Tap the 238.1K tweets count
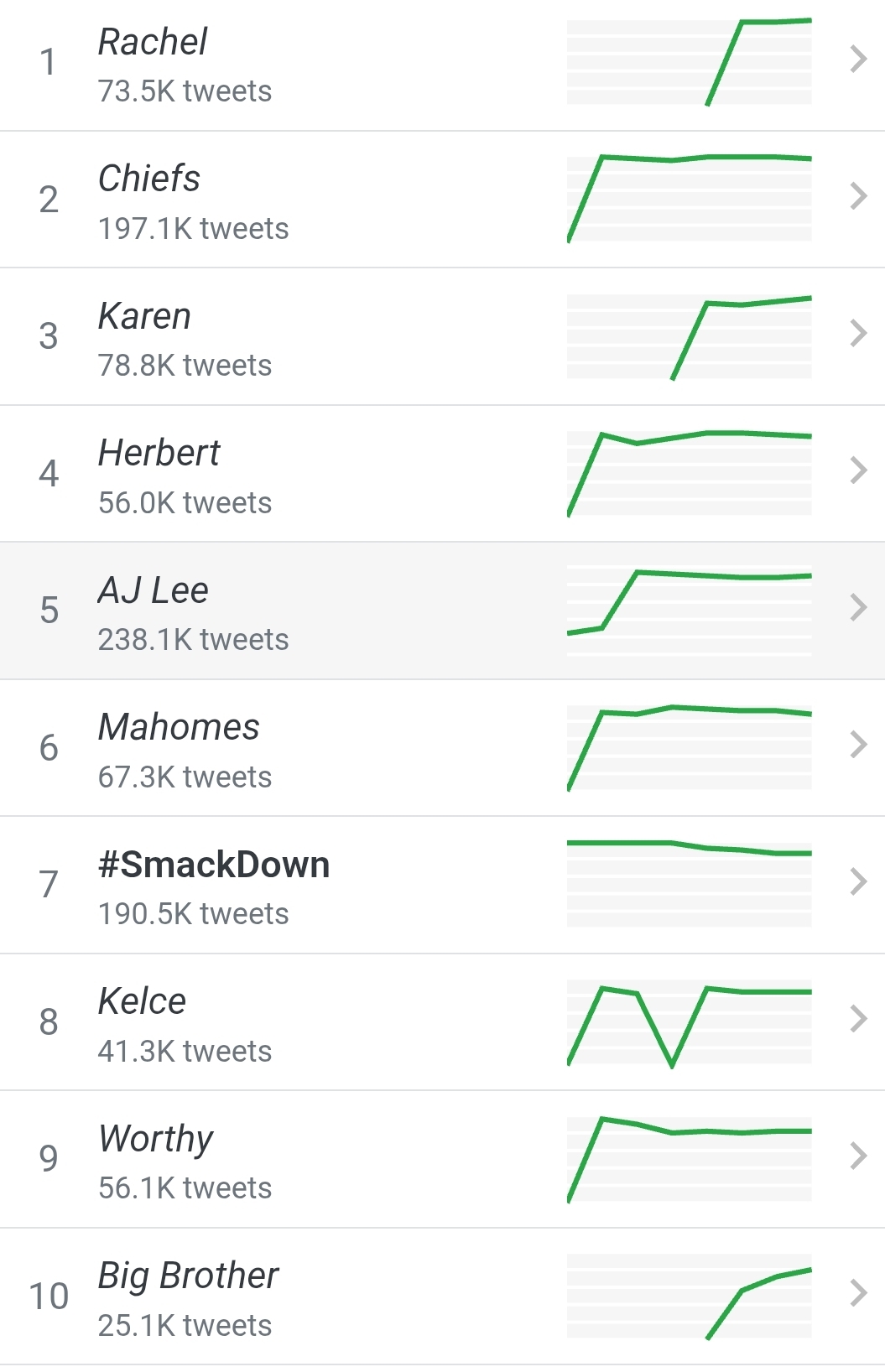 [193, 640]
